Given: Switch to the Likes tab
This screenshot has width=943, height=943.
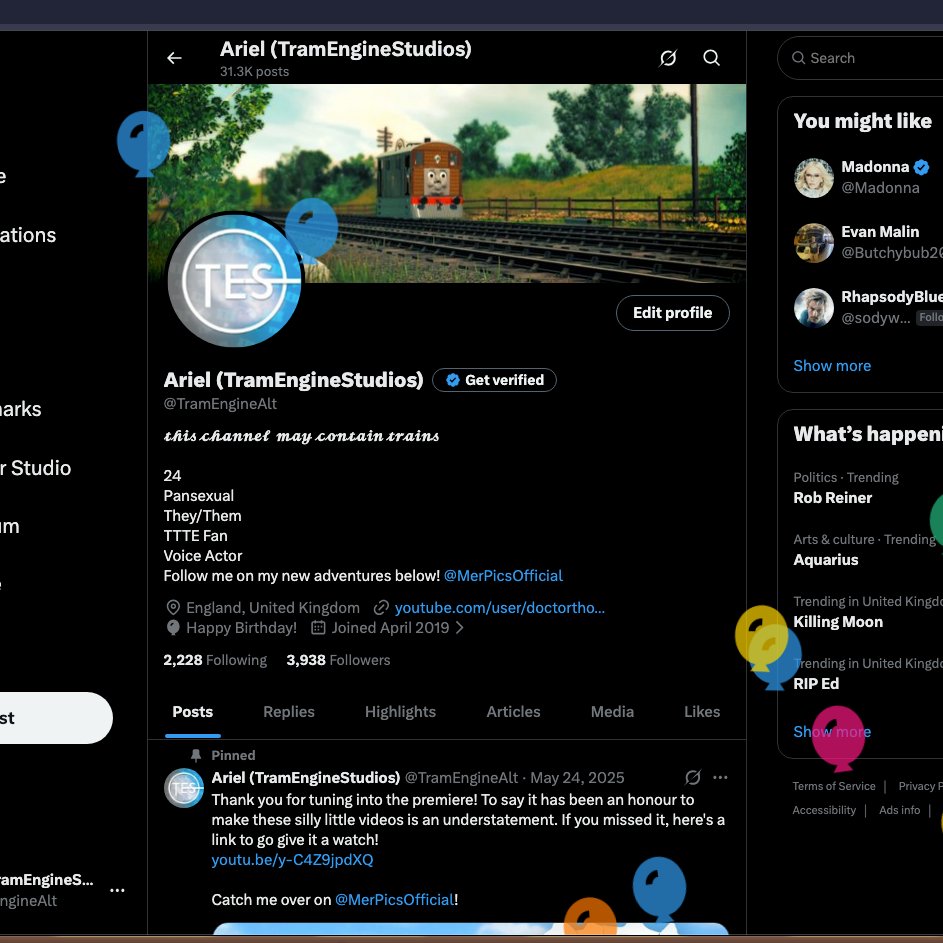Looking at the screenshot, I should point(702,712).
